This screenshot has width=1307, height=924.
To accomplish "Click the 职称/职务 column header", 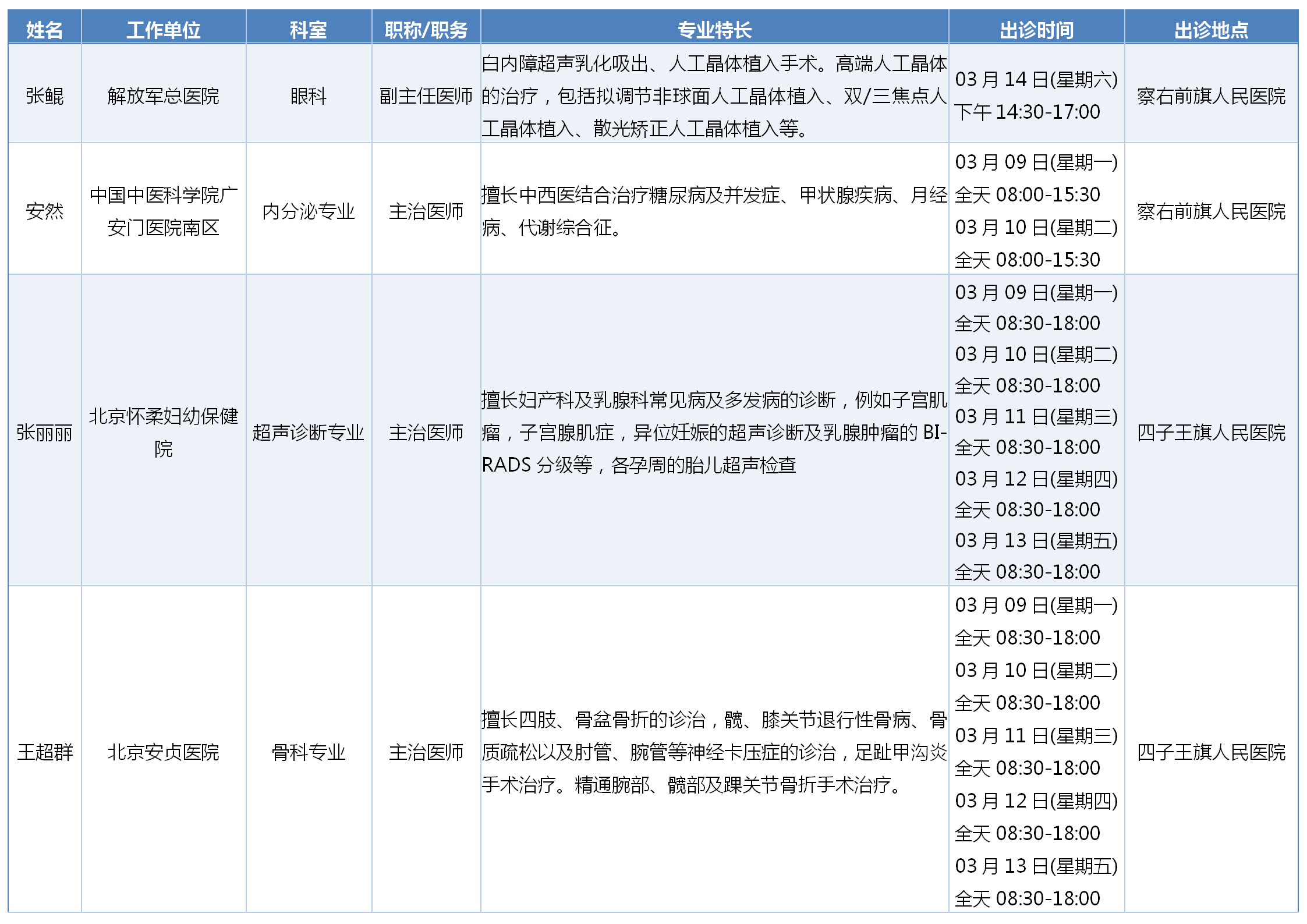I will [x=426, y=30].
